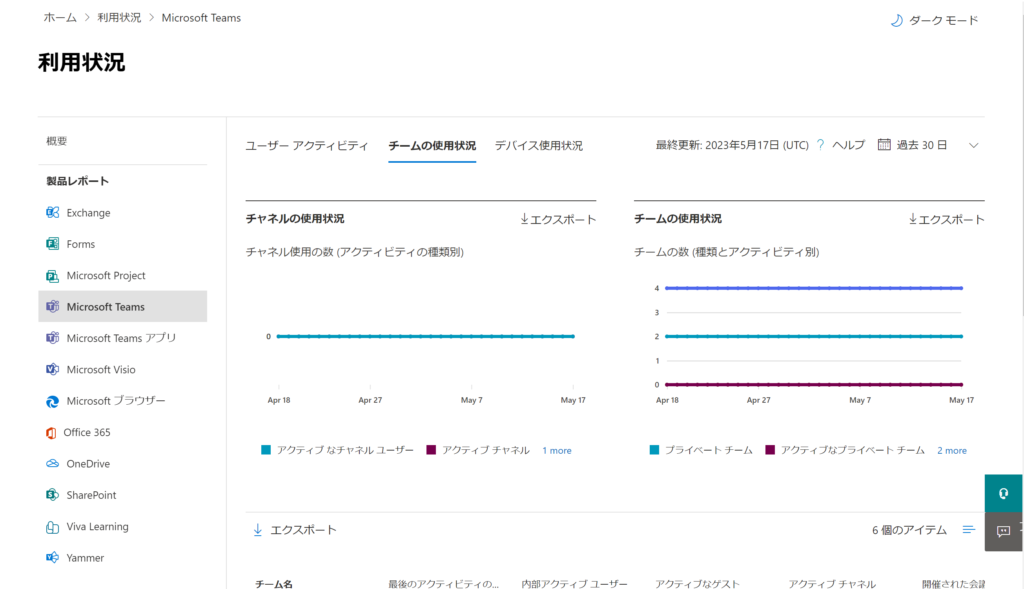Open the feedback chat icon
1024x589 pixels.
click(1004, 532)
